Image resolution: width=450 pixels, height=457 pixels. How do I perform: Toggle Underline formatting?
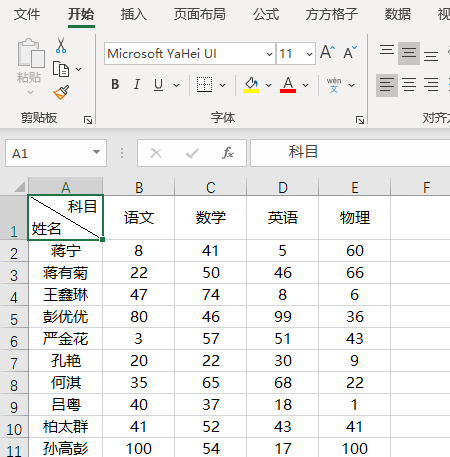(x=159, y=85)
